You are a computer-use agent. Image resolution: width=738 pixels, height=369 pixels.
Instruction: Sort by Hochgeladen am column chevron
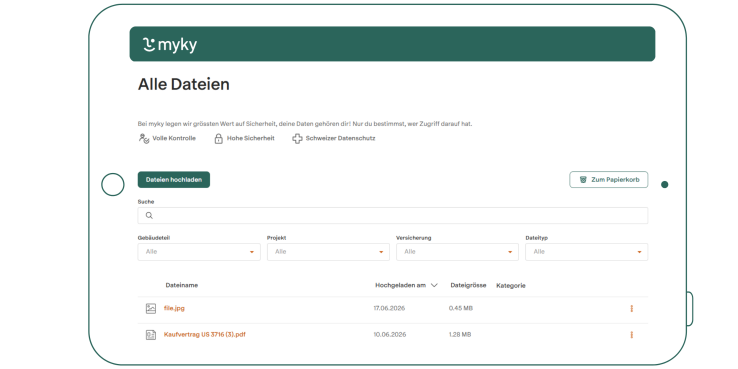click(x=434, y=285)
